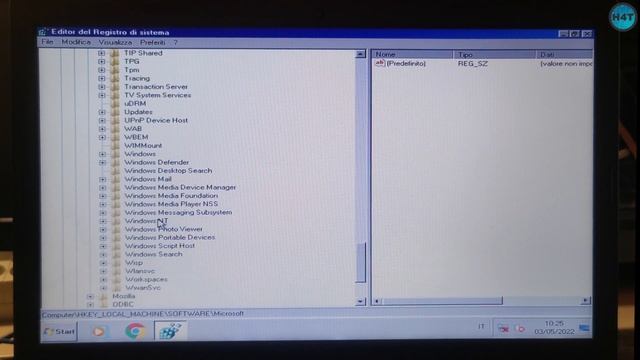Image resolution: width=640 pixels, height=360 pixels.
Task: Open the Start menu
Action: [60, 331]
